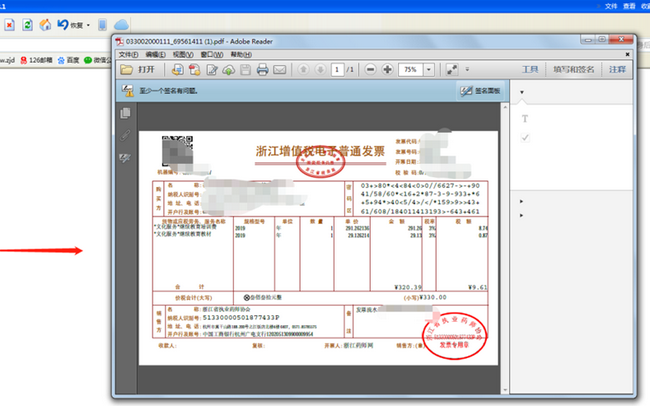Viewport: 650px width, 406px height.
Task: Select the Add Text 'T' tool
Action: (524, 119)
